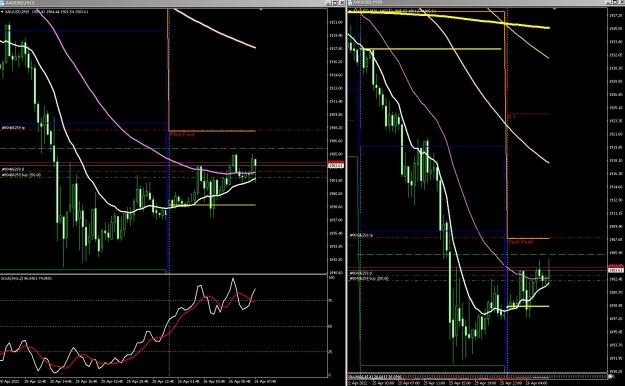
Task: Select the thick yellow trendline in right chart
Action: coord(448,18)
